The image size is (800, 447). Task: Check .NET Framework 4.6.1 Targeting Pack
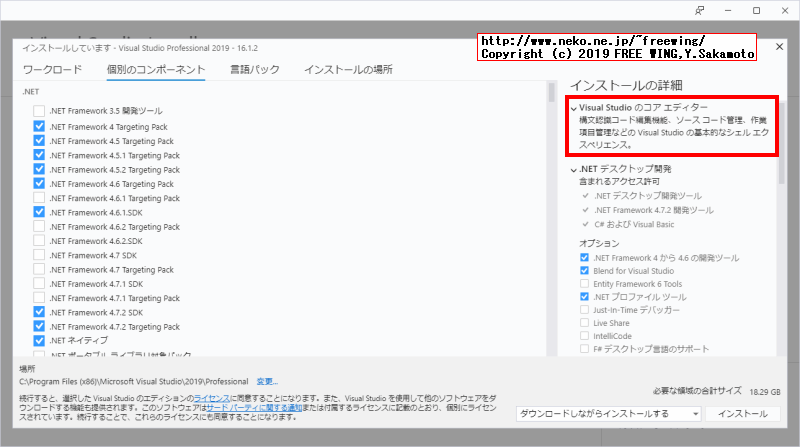[39, 198]
